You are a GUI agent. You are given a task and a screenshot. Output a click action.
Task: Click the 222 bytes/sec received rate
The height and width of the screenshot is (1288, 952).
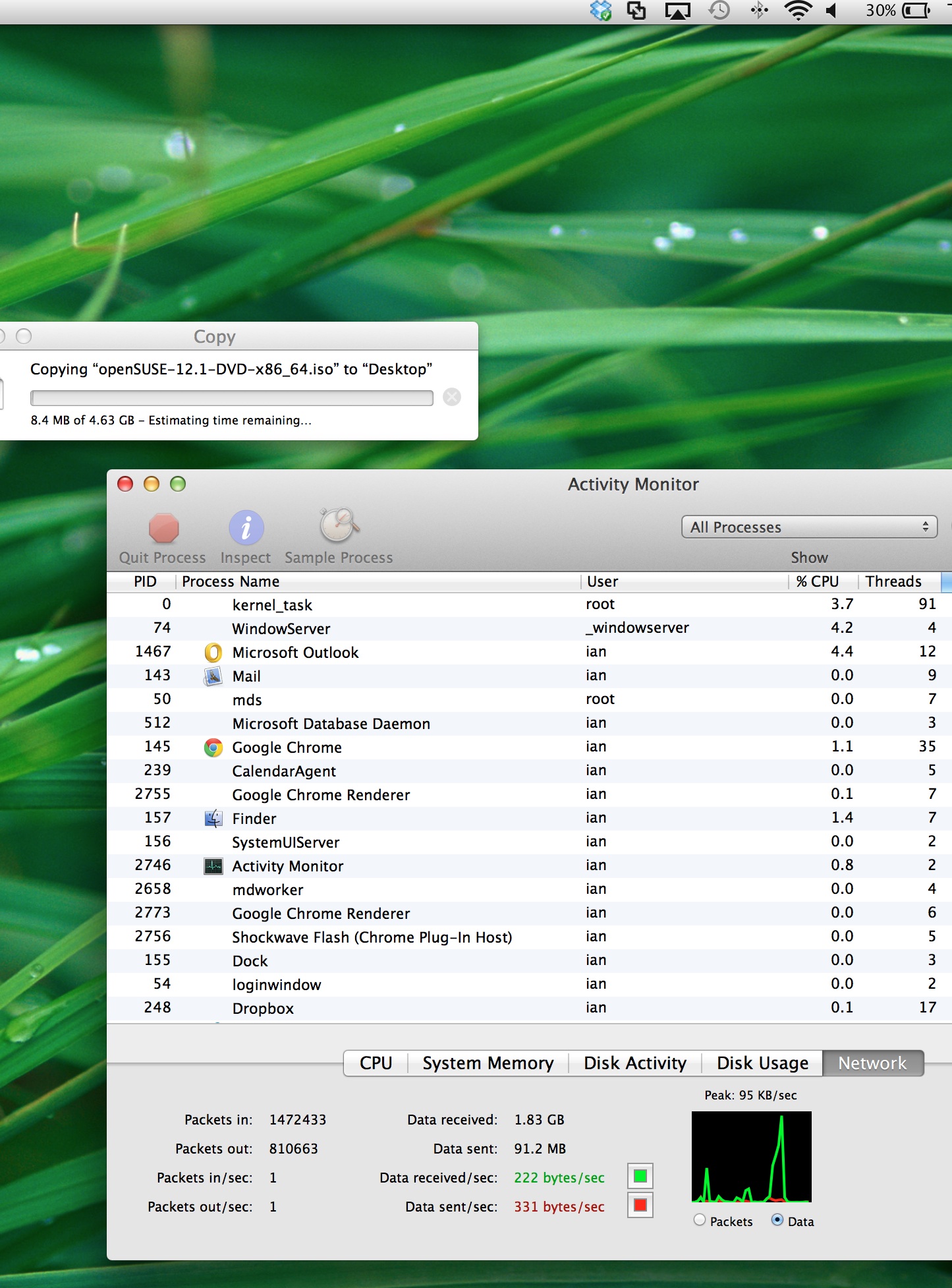point(559,1178)
